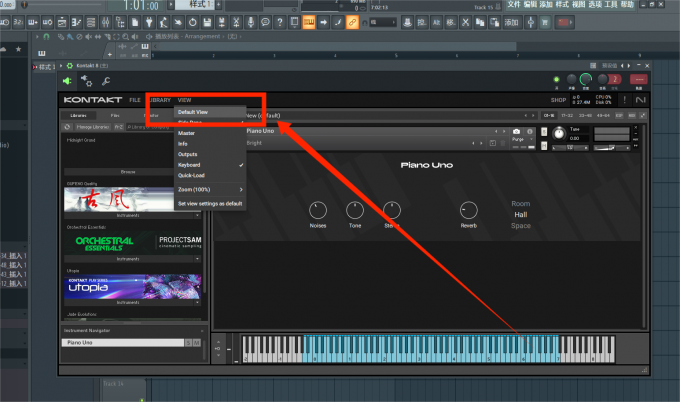Toggle the Master option in VIEW menu
The height and width of the screenshot is (402, 680).
point(210,133)
